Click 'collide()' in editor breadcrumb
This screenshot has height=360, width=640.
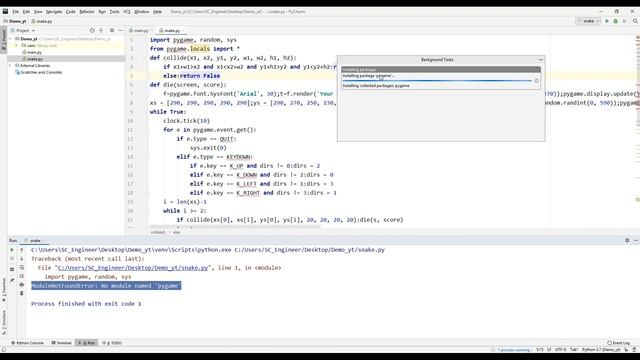pyautogui.click(x=158, y=232)
